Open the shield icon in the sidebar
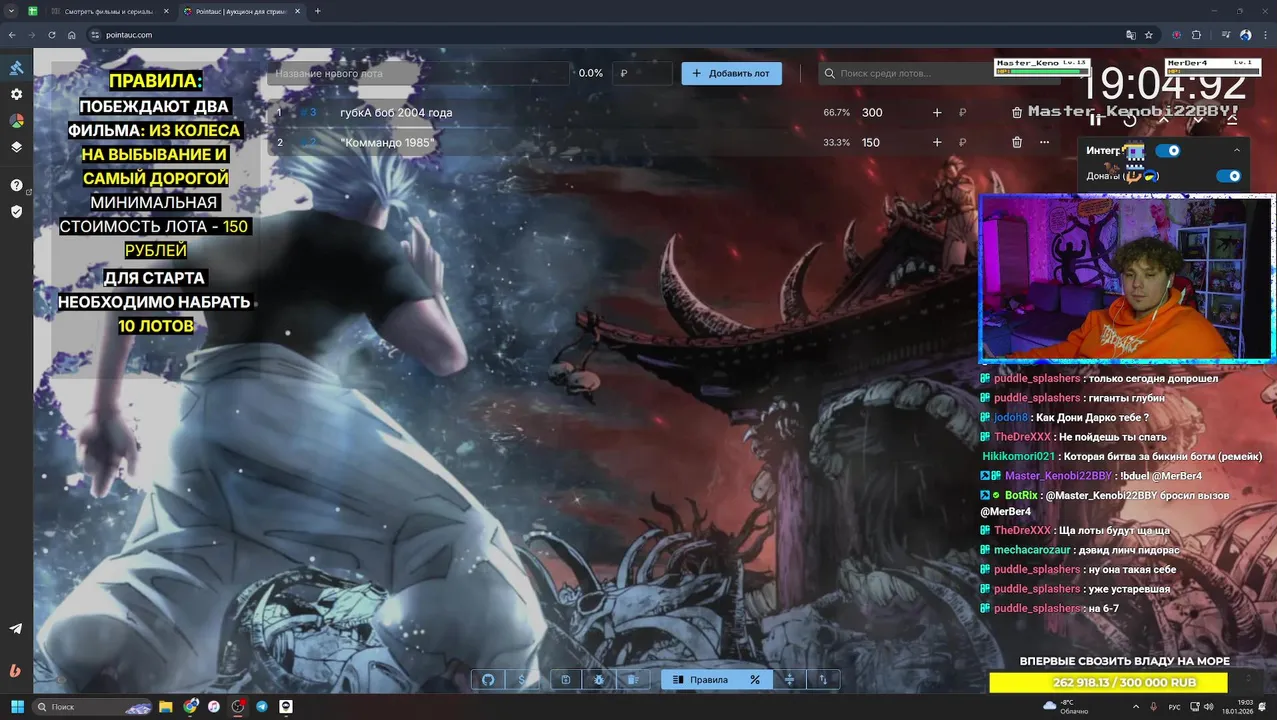 pyautogui.click(x=16, y=211)
